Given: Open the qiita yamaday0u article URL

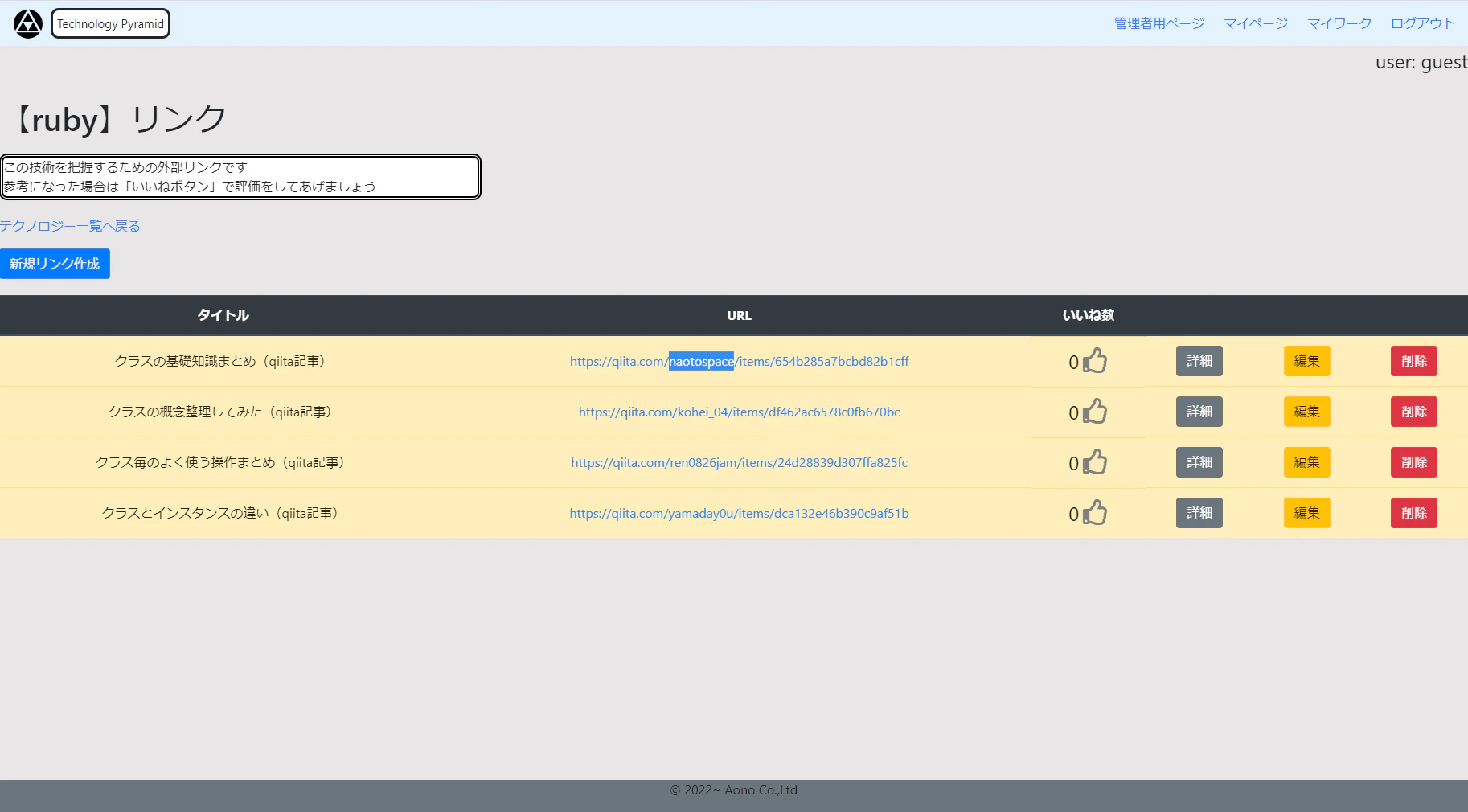Looking at the screenshot, I should [739, 513].
